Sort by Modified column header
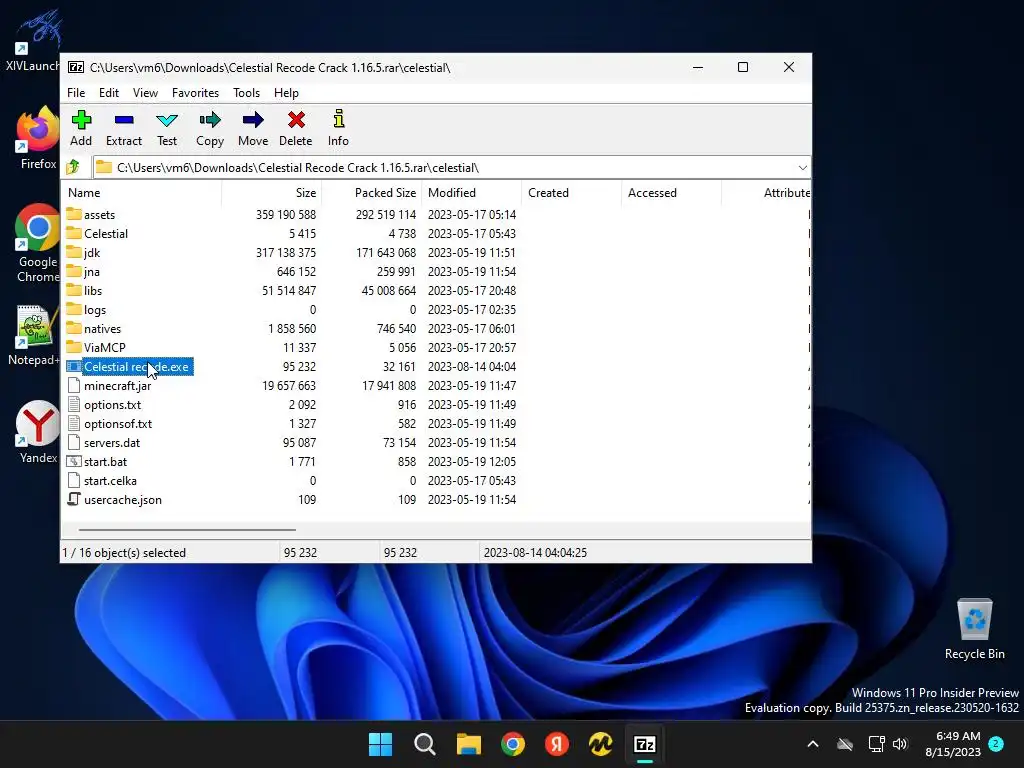Image resolution: width=1024 pixels, height=768 pixels. [472, 193]
